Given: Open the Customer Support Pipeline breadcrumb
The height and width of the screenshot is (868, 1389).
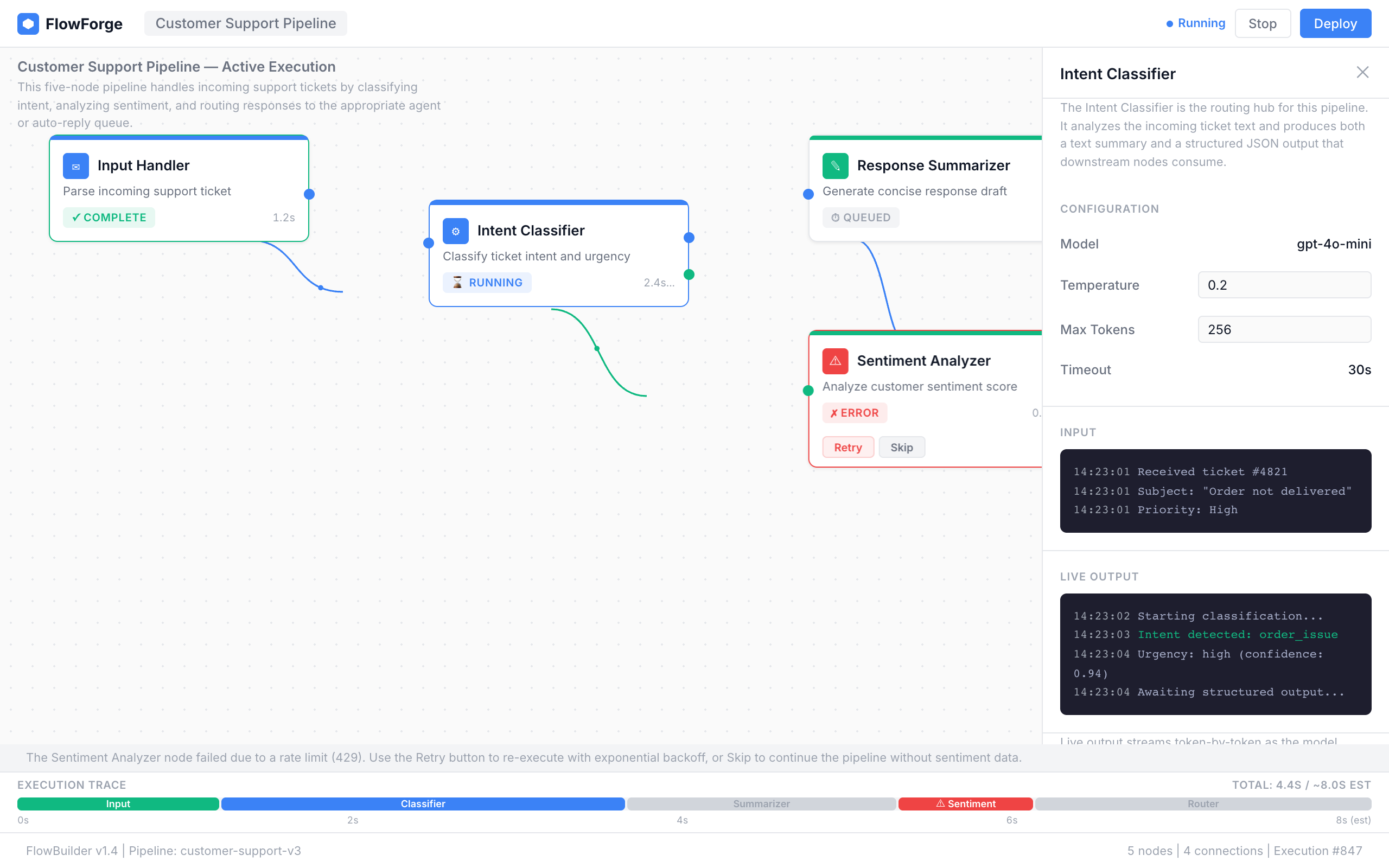Looking at the screenshot, I should coord(246,23).
